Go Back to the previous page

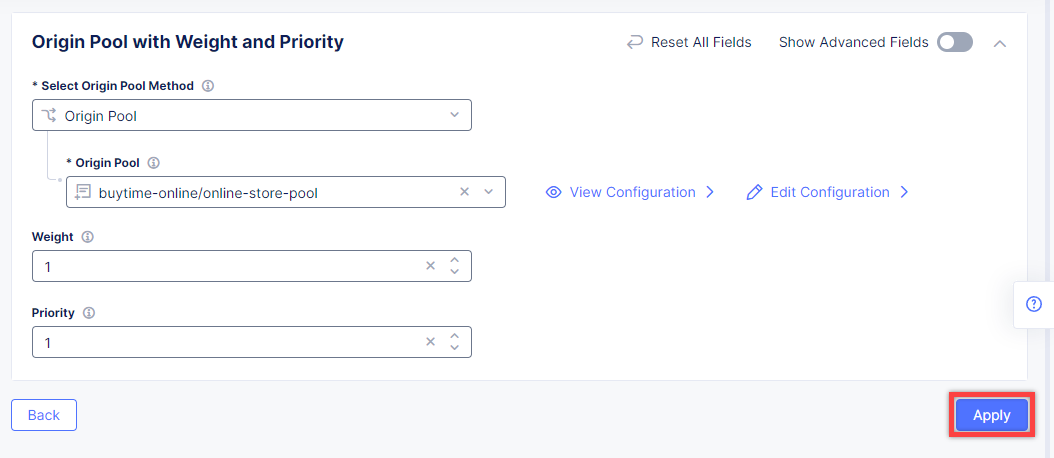44,415
